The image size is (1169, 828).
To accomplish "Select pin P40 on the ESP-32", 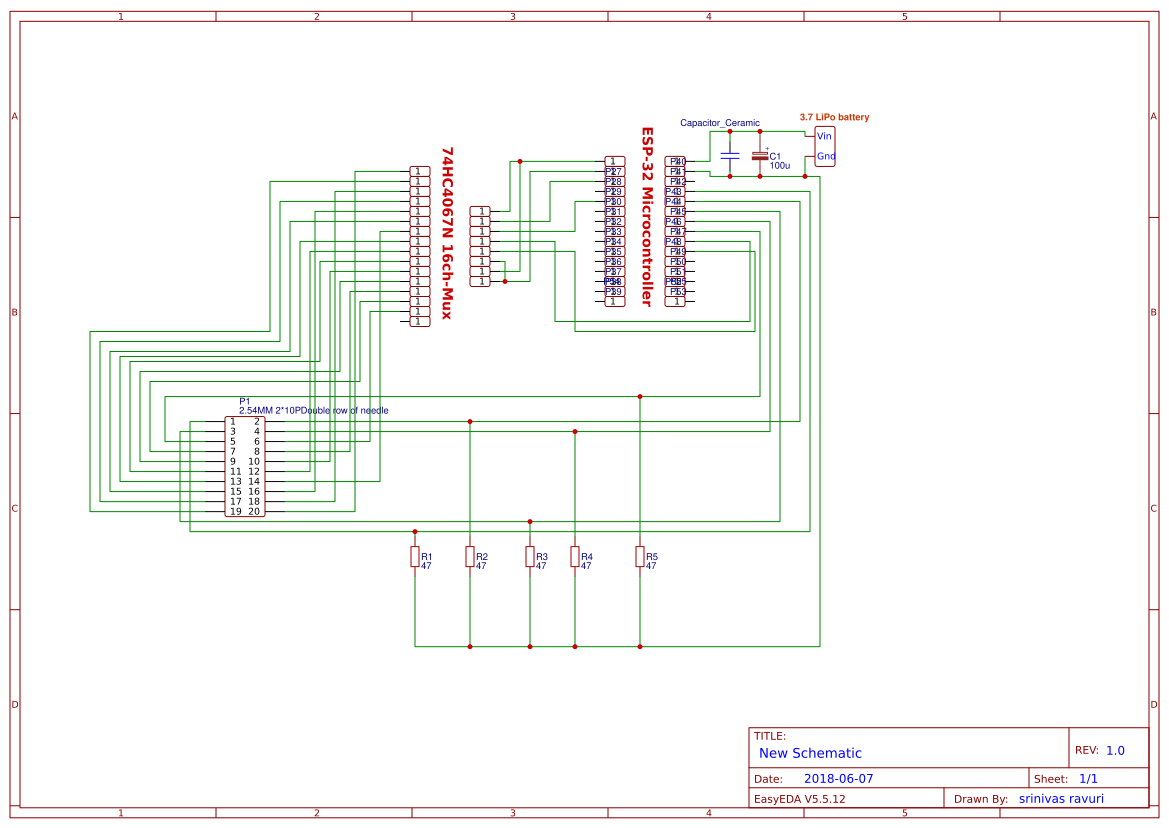I will coord(676,160).
